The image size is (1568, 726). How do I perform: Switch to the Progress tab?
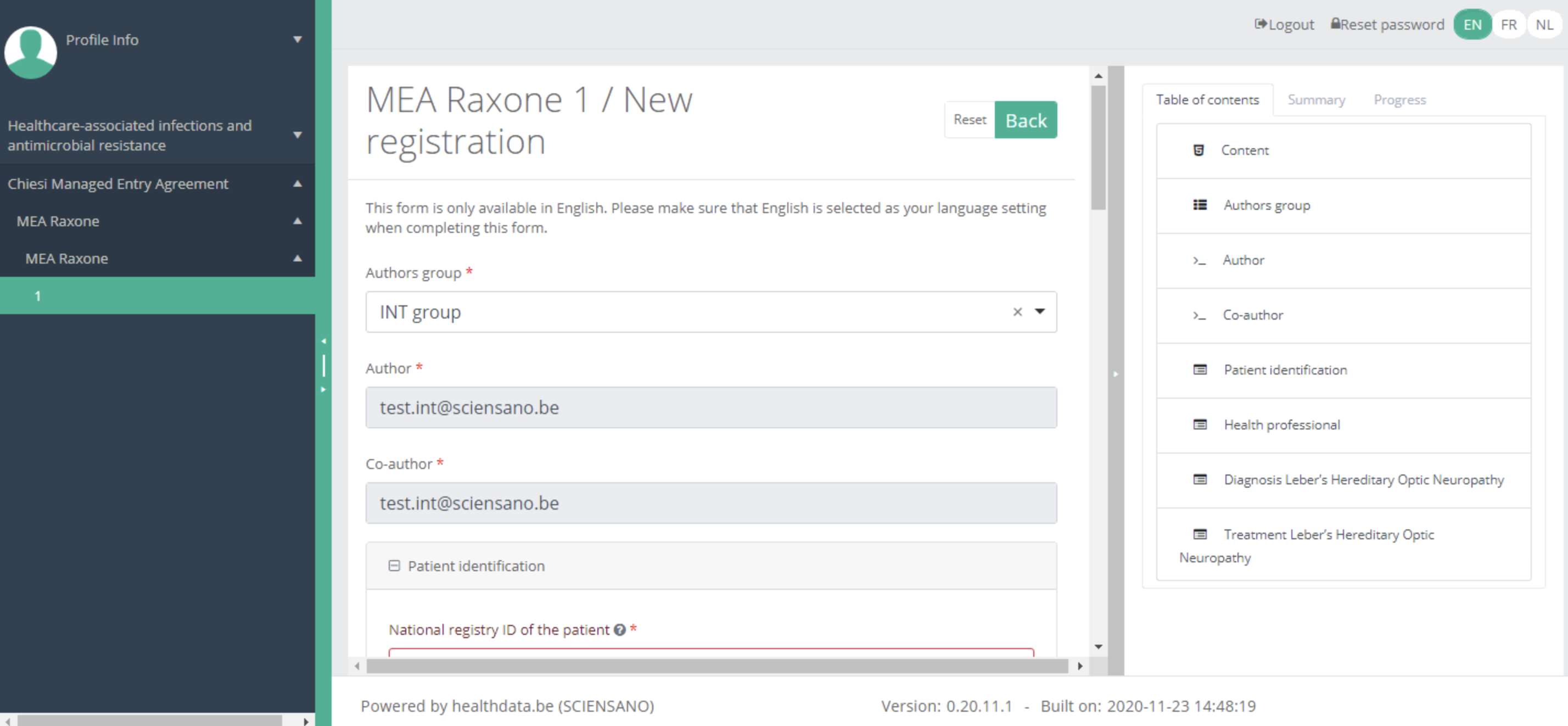click(1399, 100)
